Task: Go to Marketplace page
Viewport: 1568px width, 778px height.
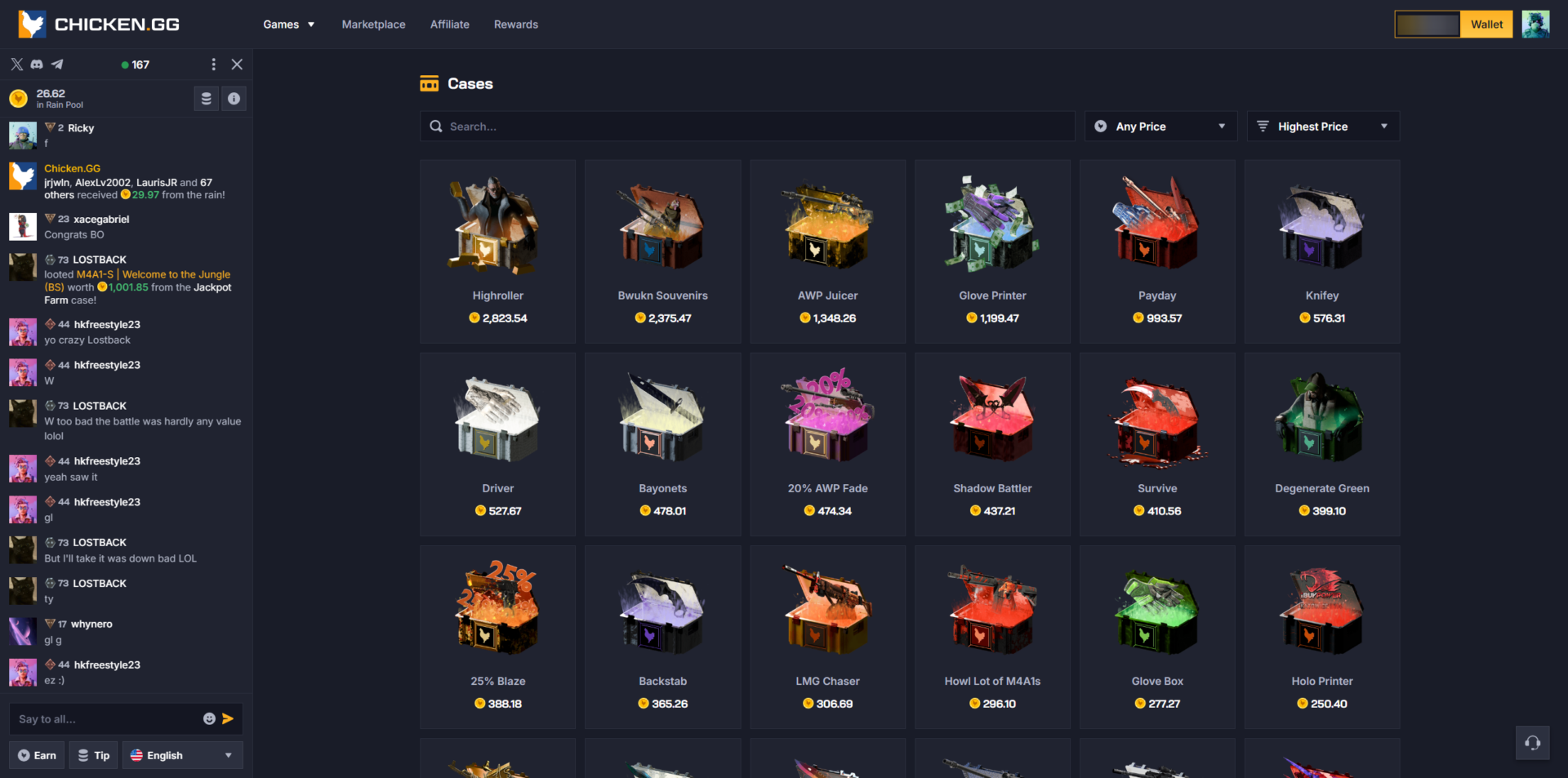Action: pyautogui.click(x=373, y=24)
